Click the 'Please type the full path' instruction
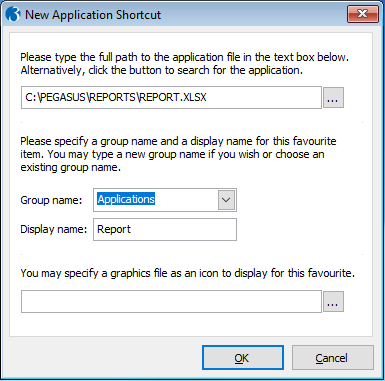This screenshot has width=385, height=381. coord(185,64)
